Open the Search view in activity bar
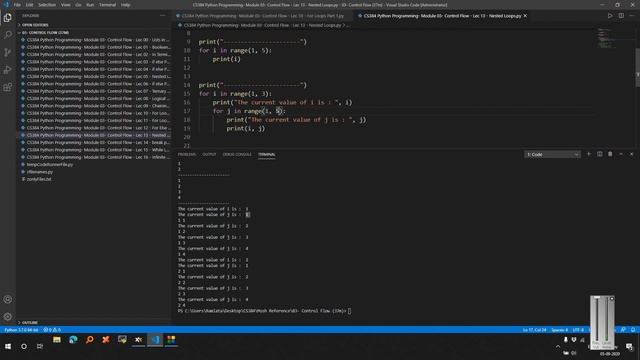Image resolution: width=640 pixels, height=360 pixels. (x=7, y=35)
